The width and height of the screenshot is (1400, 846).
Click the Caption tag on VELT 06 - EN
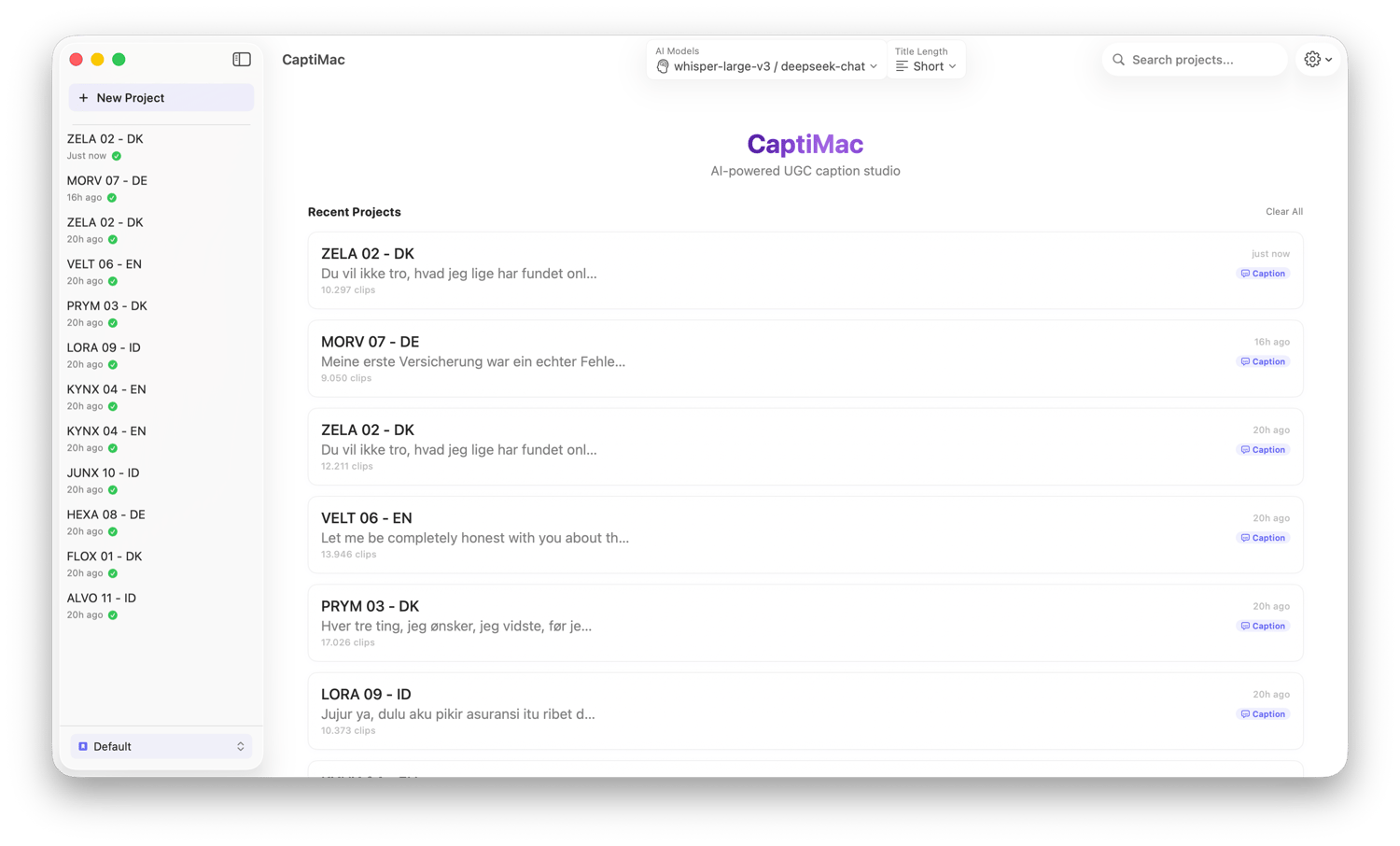pos(1263,538)
